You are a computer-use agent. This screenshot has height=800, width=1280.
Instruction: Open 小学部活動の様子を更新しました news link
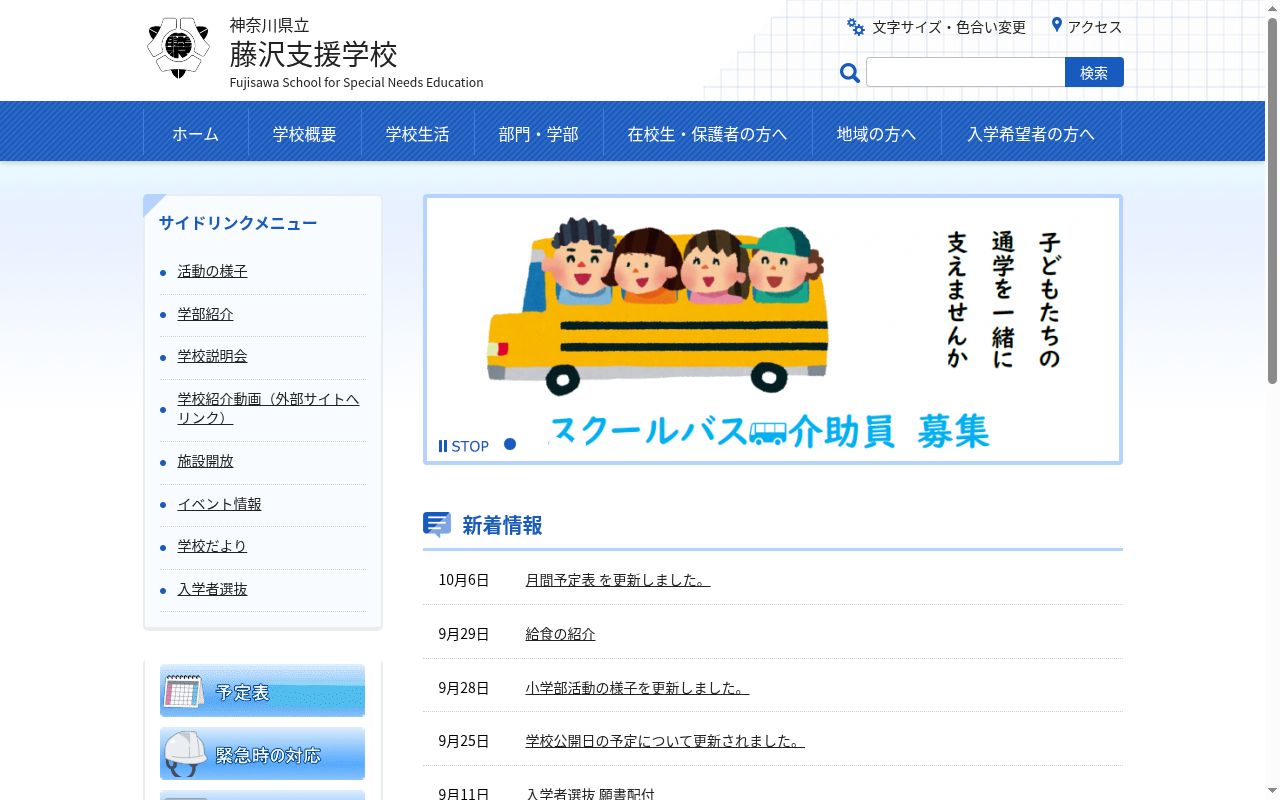tap(637, 688)
